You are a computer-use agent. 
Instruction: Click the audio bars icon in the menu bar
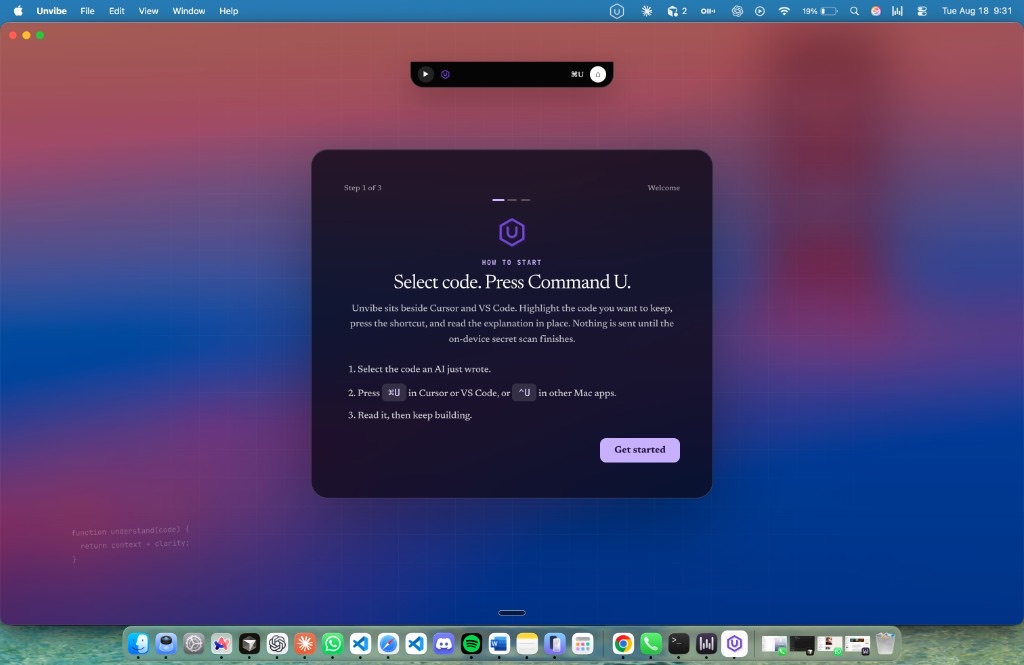coord(897,11)
